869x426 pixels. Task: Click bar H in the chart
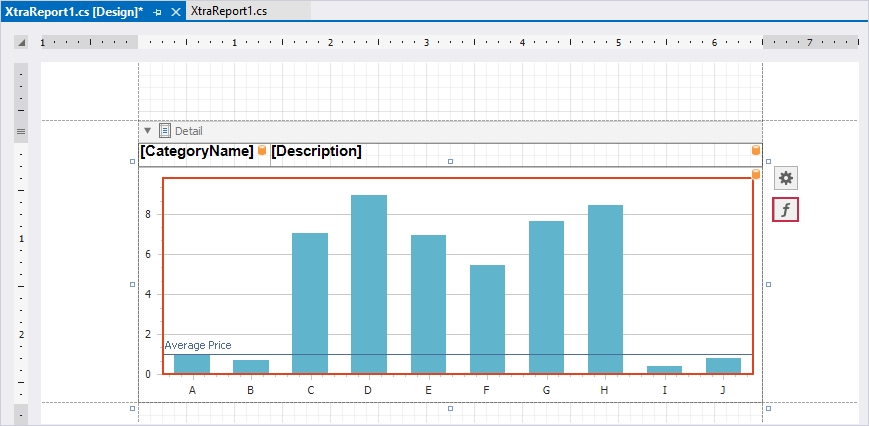point(605,289)
